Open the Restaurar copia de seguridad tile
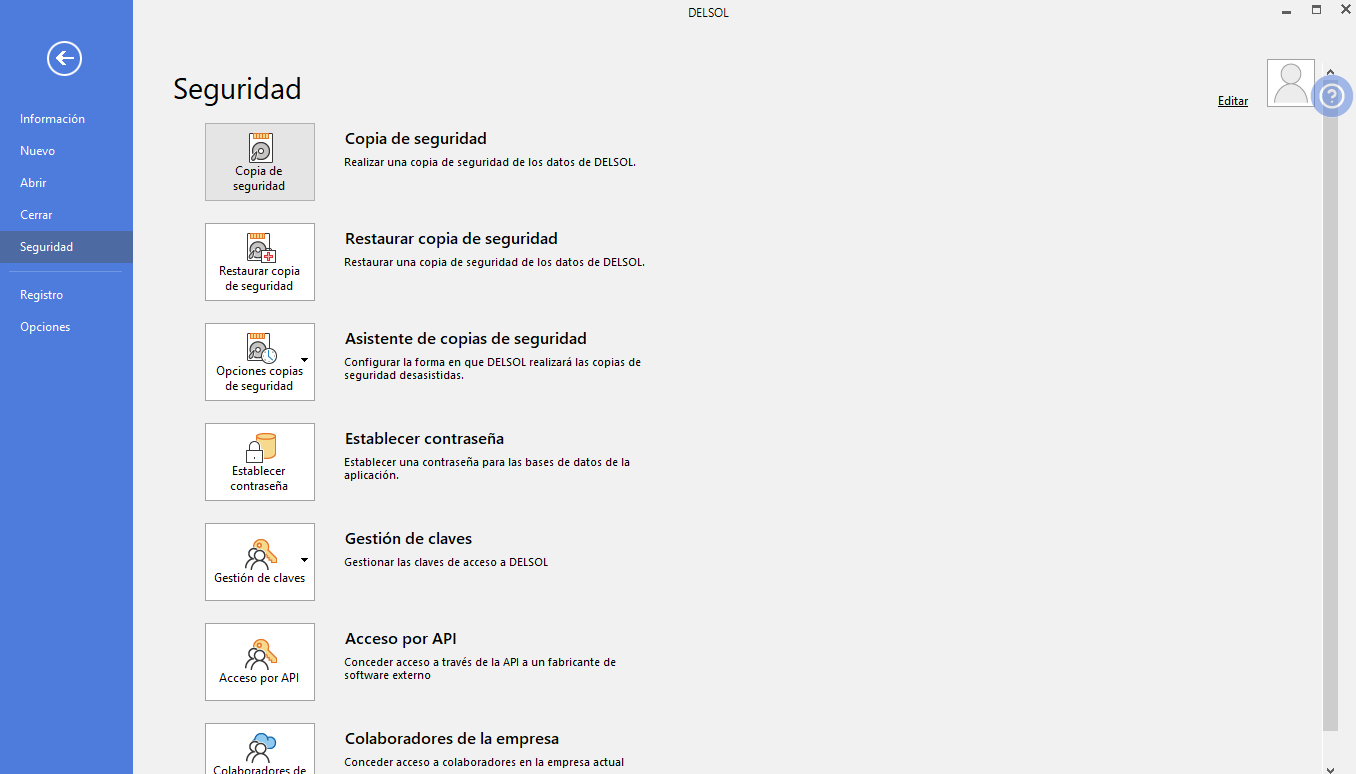Screen dimensions: 1356x774 260,262
